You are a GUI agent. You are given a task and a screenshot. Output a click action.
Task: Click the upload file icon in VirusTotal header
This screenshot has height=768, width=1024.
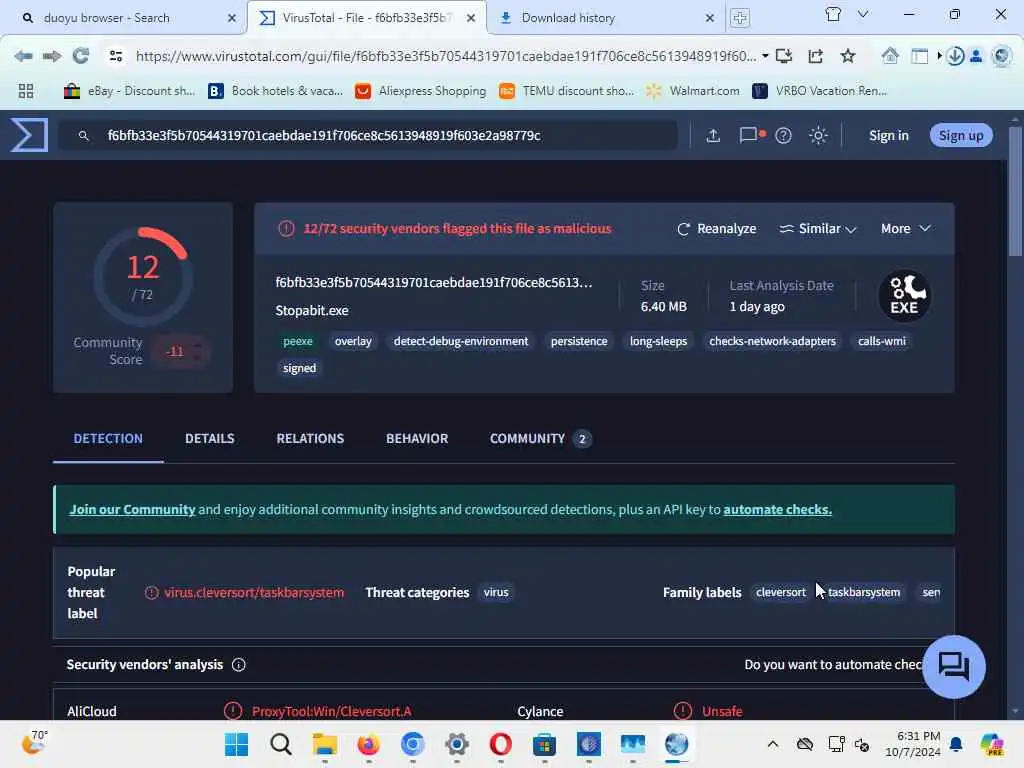pyautogui.click(x=713, y=135)
